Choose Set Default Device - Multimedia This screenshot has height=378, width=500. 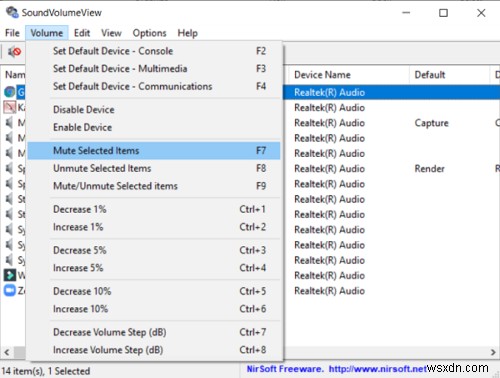coord(154,69)
